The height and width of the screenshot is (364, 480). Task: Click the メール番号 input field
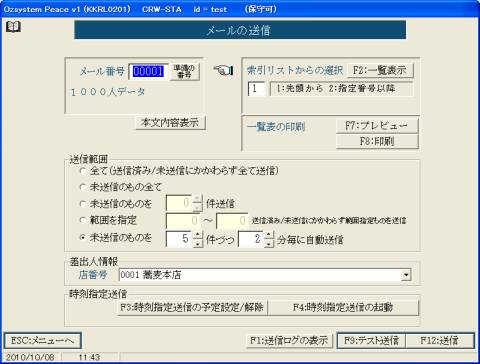click(x=149, y=71)
